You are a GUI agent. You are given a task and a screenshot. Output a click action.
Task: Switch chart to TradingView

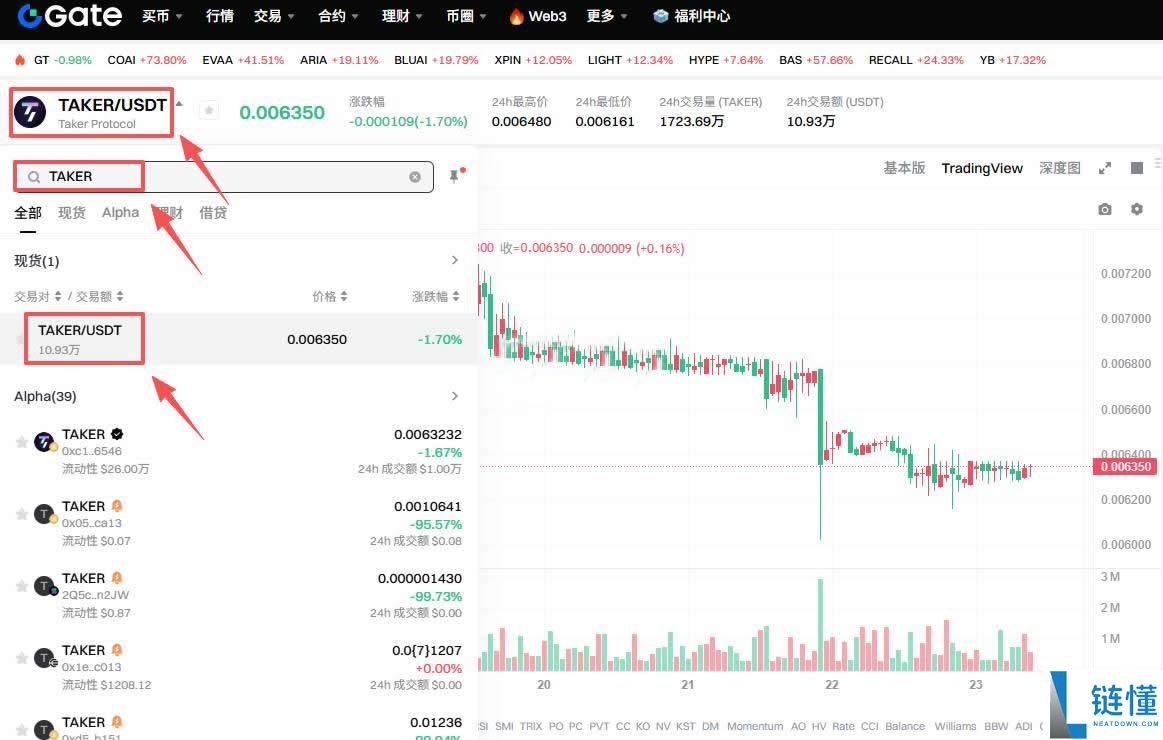click(x=982, y=168)
